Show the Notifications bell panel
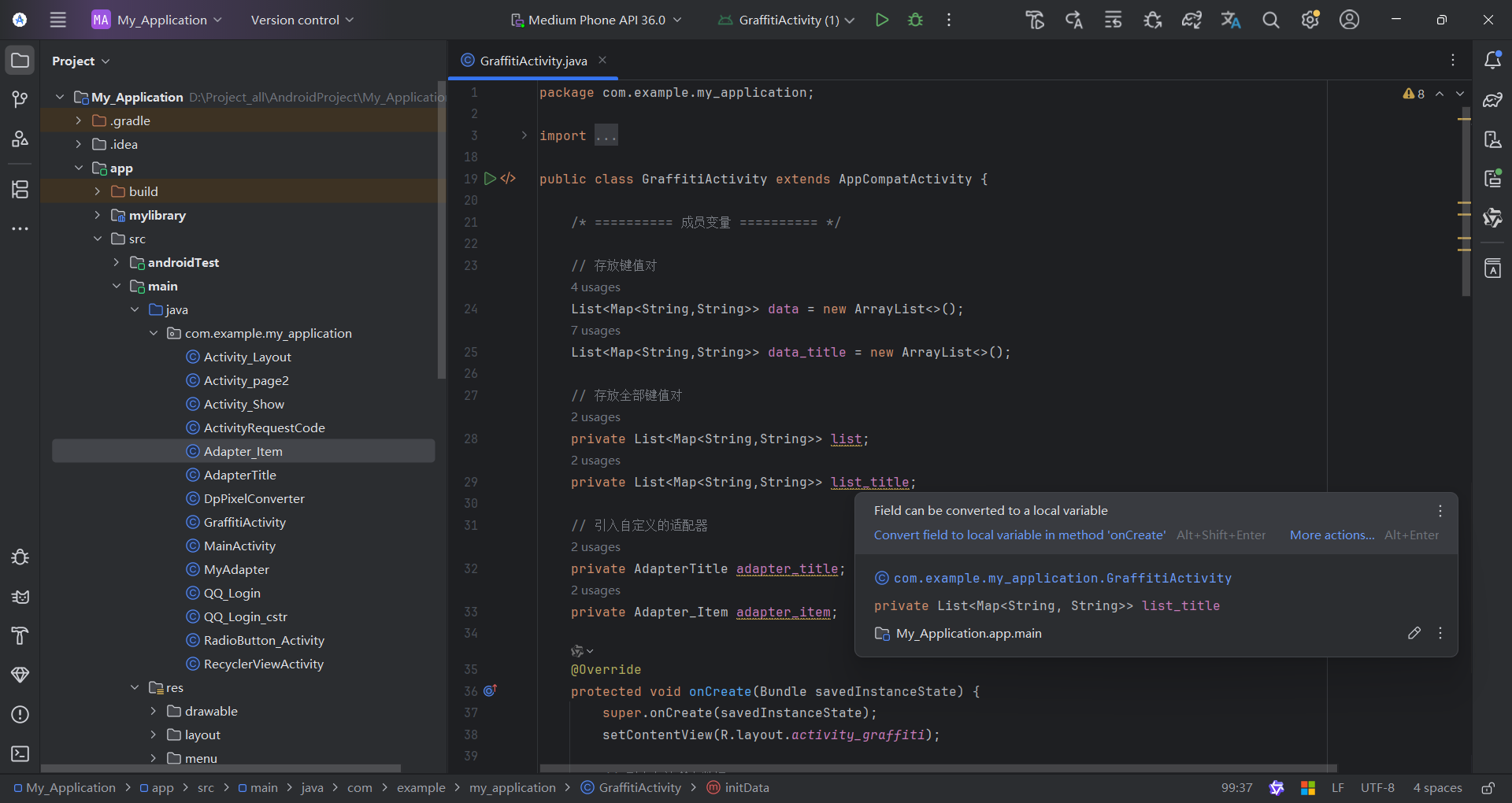The height and width of the screenshot is (803, 1512). click(x=1492, y=61)
